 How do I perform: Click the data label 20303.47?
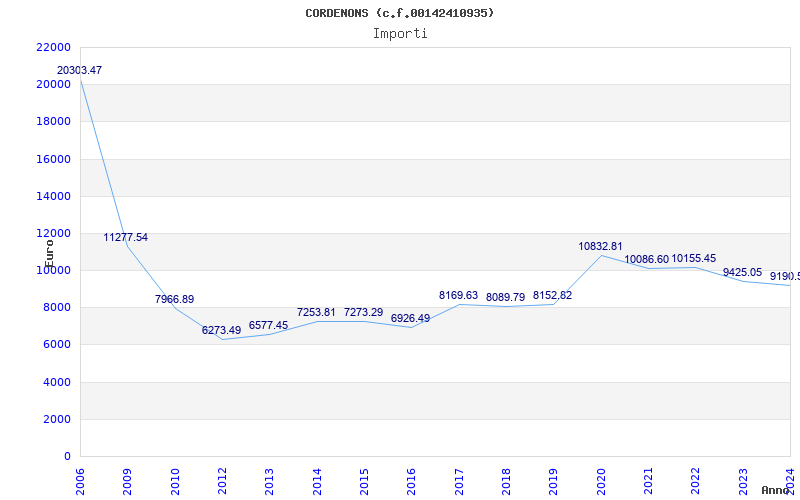pyautogui.click(x=79, y=70)
